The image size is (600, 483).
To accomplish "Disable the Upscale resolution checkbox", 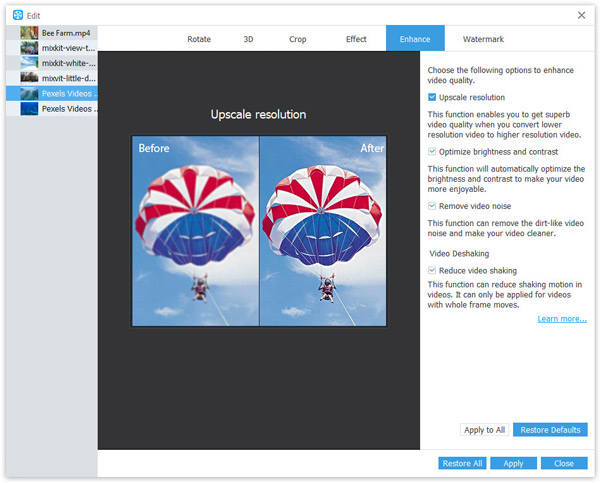I will [x=432, y=97].
